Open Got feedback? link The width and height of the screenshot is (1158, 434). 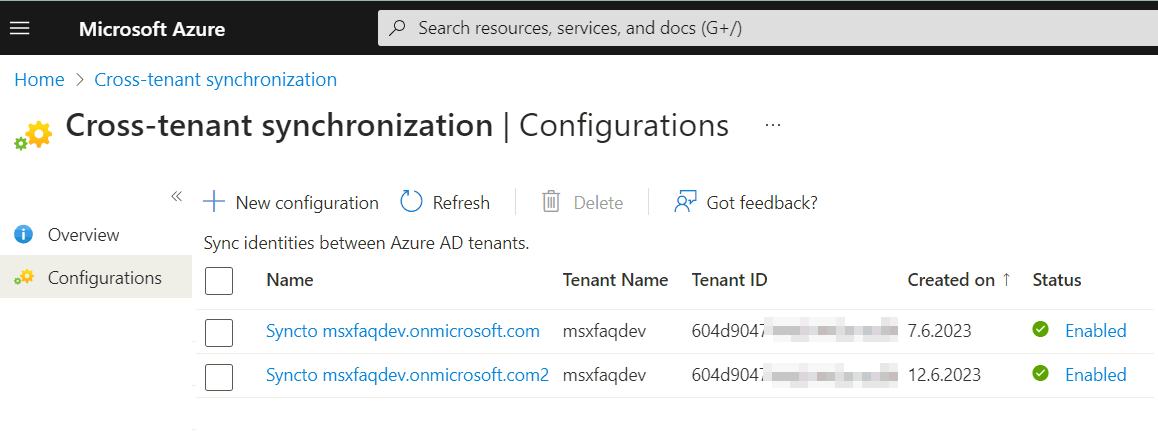coord(762,203)
